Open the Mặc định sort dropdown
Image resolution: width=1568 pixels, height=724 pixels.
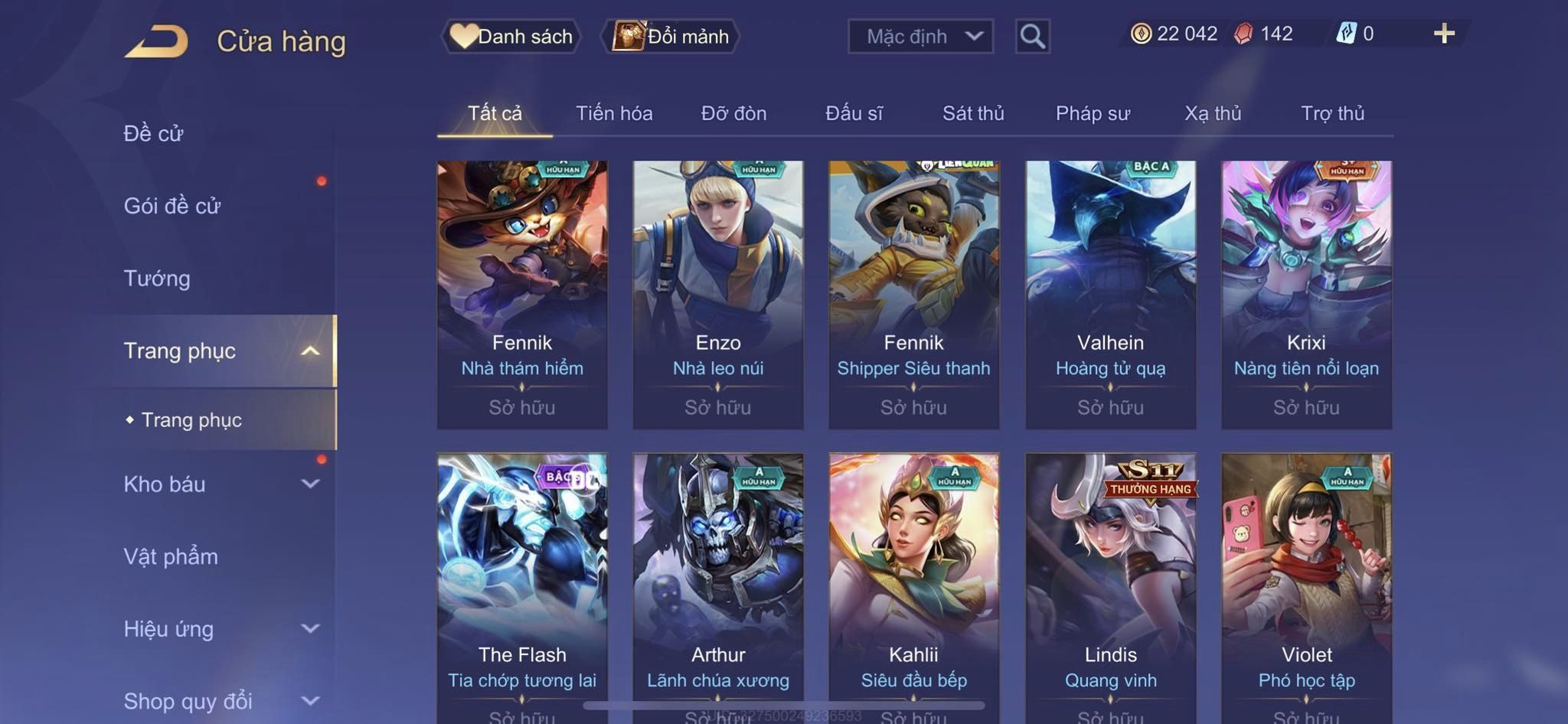click(x=920, y=36)
